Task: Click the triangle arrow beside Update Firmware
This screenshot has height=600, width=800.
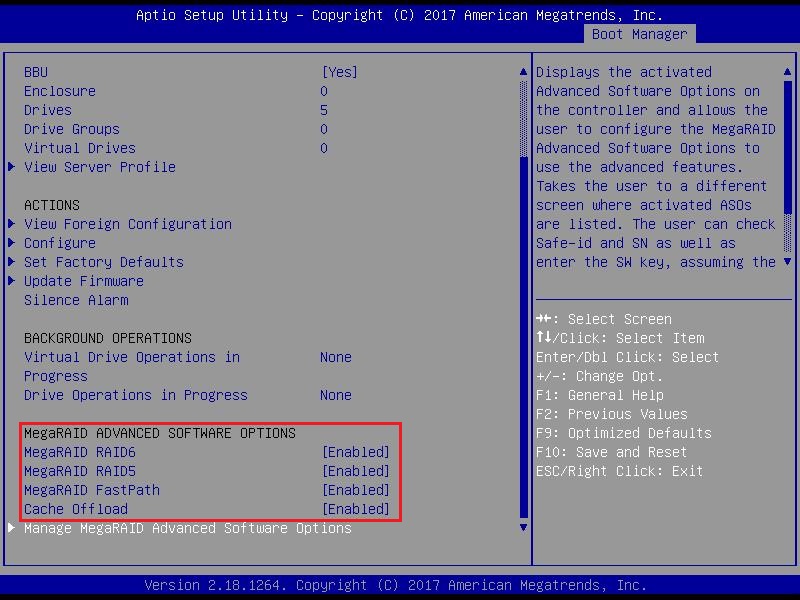Action: pyautogui.click(x=12, y=281)
